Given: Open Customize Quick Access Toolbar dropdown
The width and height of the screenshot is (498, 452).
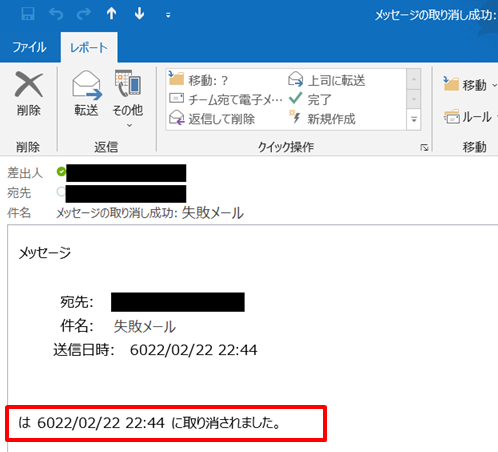Looking at the screenshot, I should [x=168, y=15].
